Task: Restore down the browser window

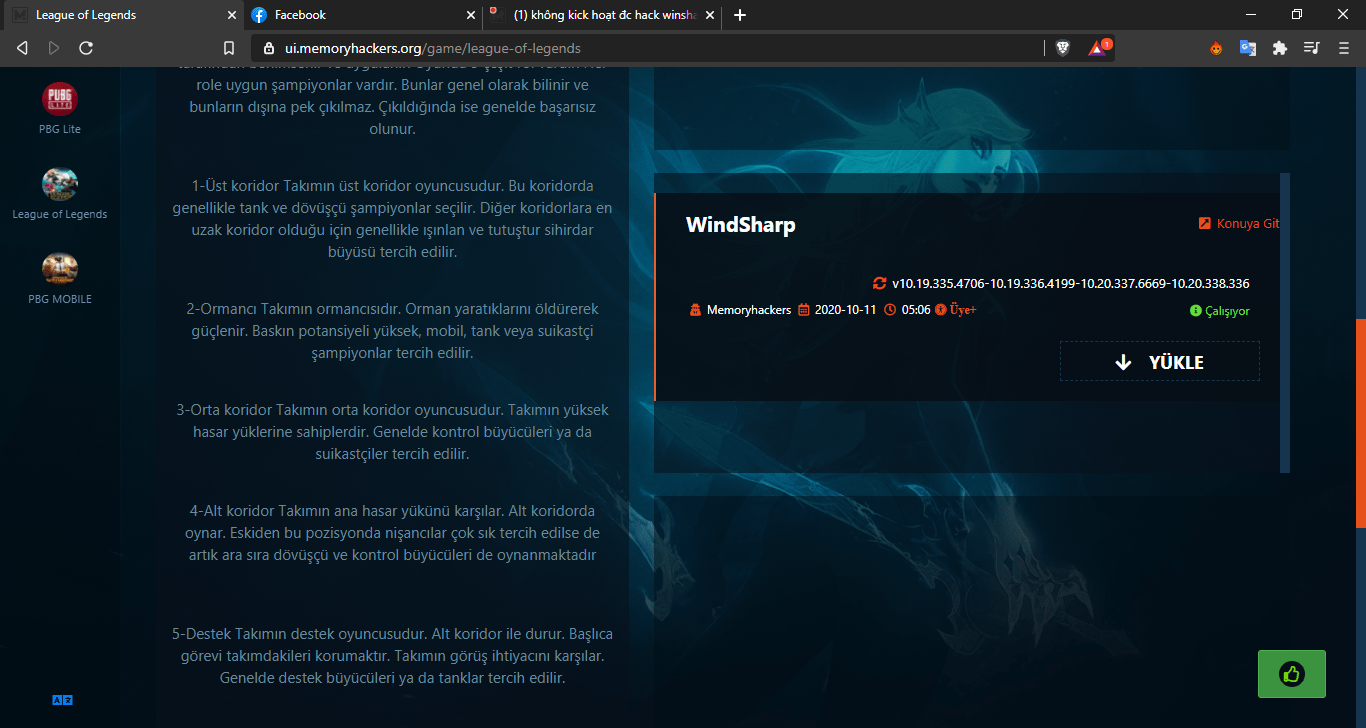Action: click(x=1297, y=15)
